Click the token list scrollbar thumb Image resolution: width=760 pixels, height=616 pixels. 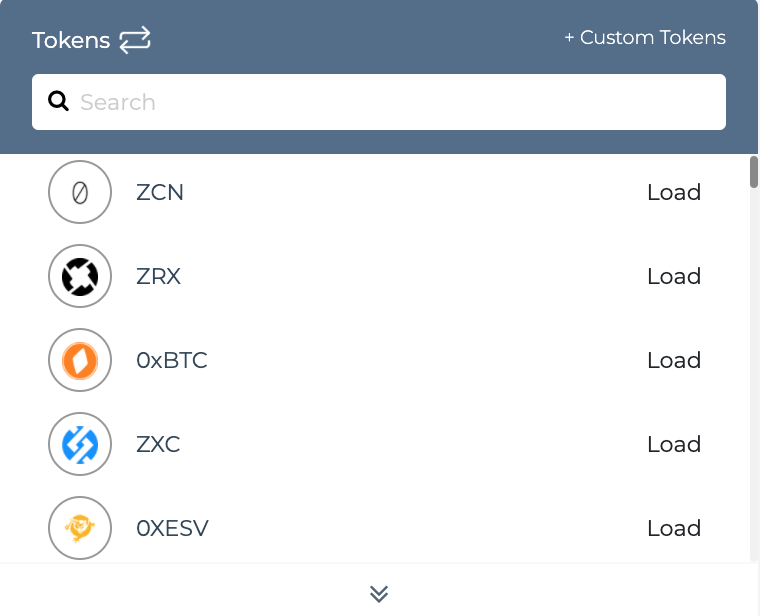[754, 172]
